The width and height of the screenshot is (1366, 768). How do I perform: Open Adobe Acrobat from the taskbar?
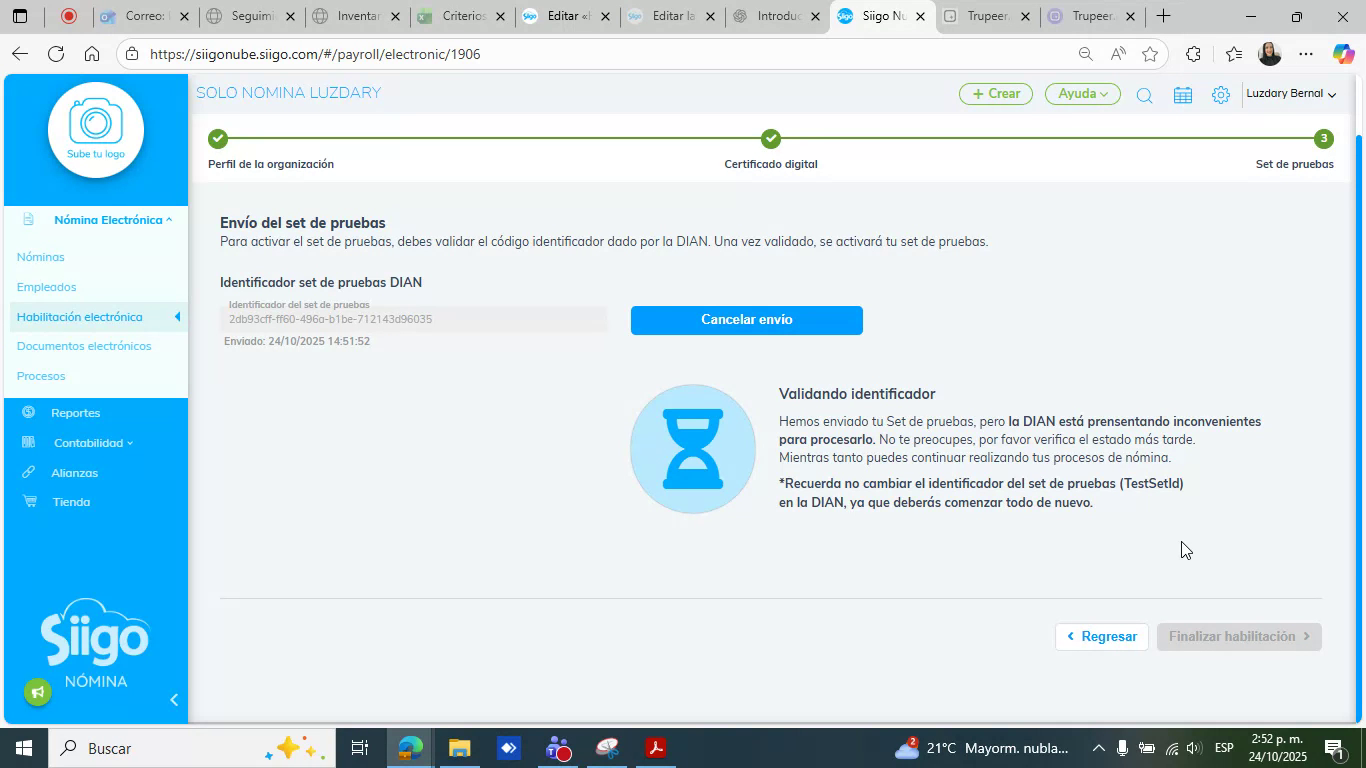pos(656,748)
